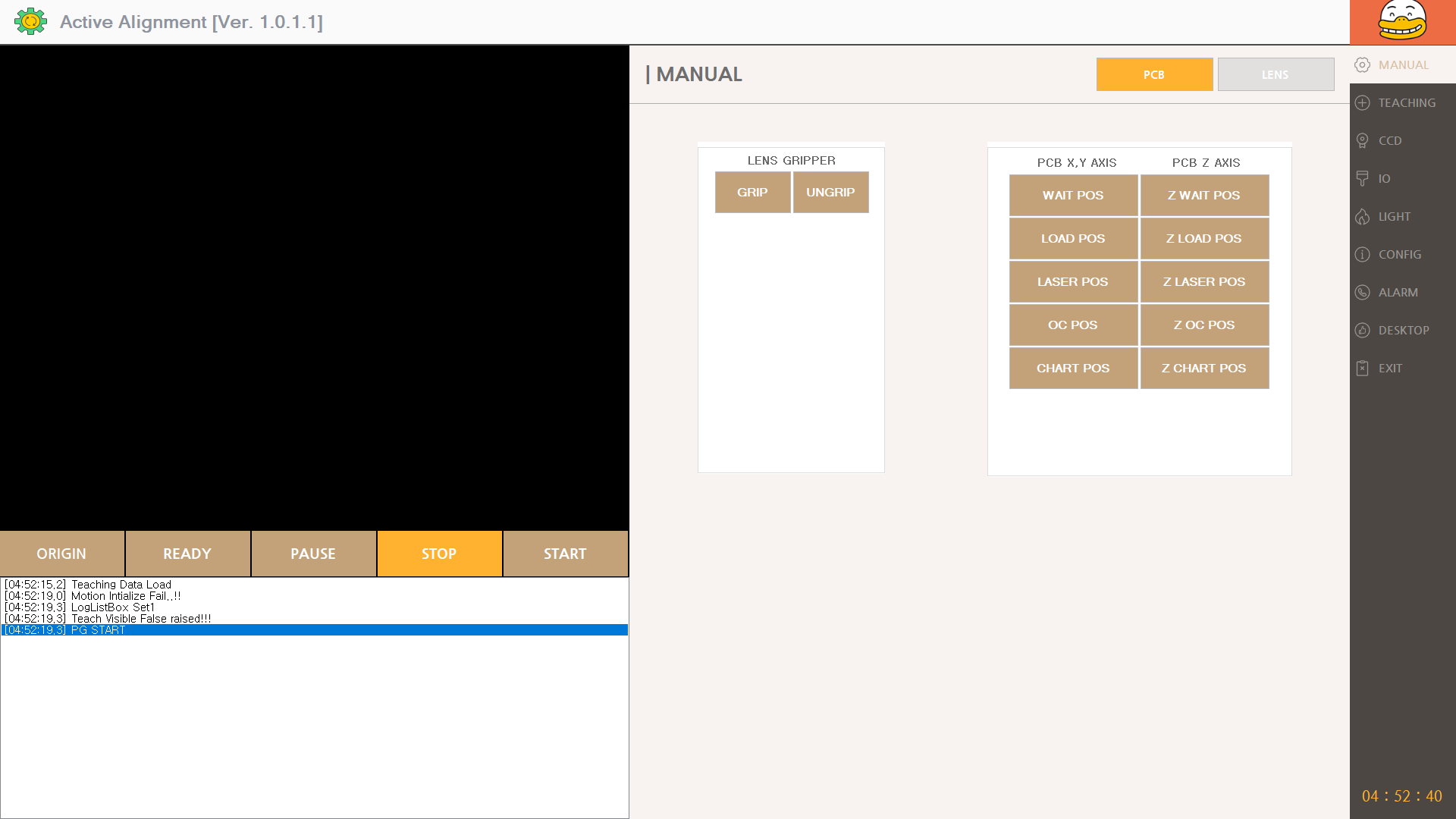This screenshot has height=819, width=1456.
Task: Move PCB to WAIT POS
Action: 1073,196
